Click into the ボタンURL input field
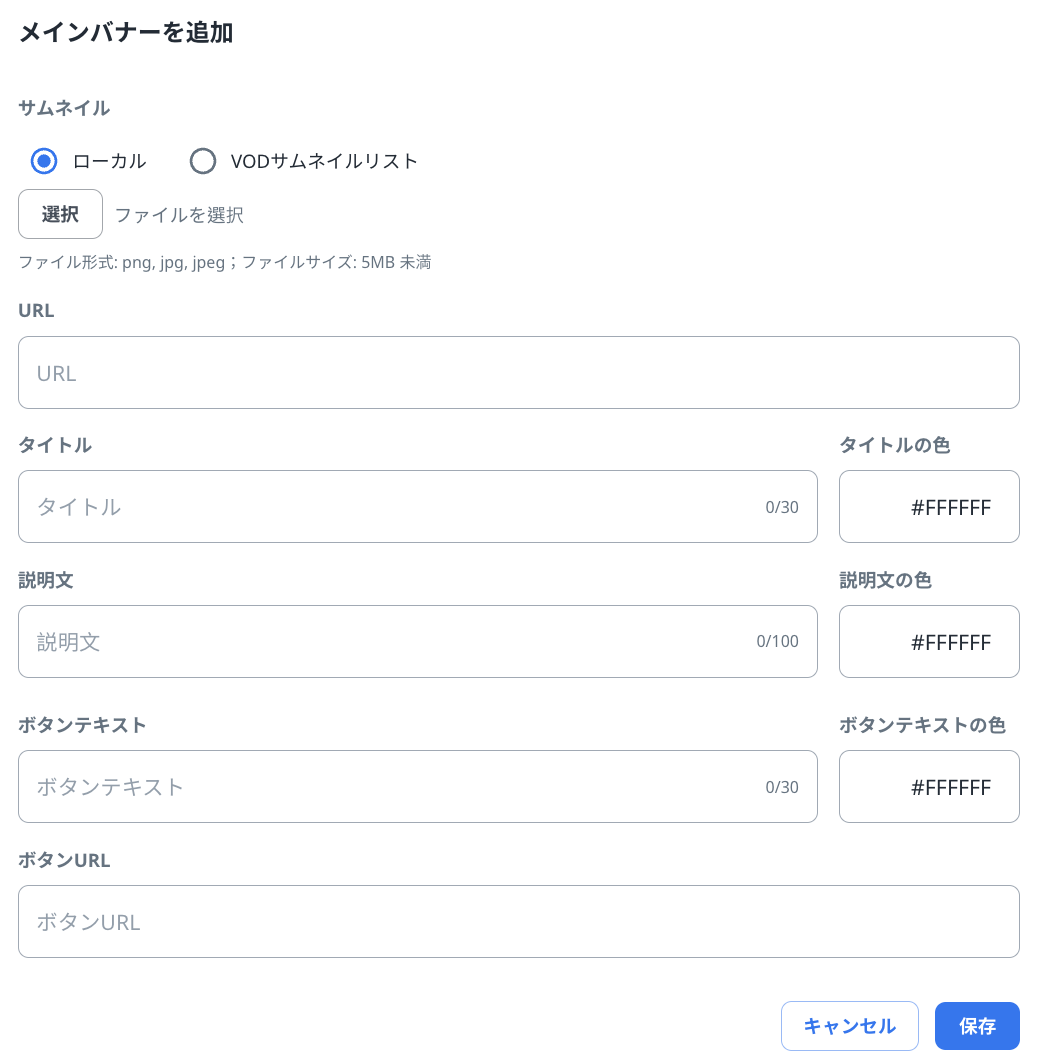Viewport: 1043px width, 1062px height. 518,922
